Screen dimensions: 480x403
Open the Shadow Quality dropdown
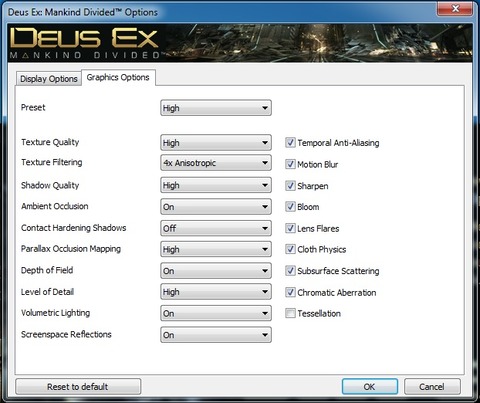216,185
